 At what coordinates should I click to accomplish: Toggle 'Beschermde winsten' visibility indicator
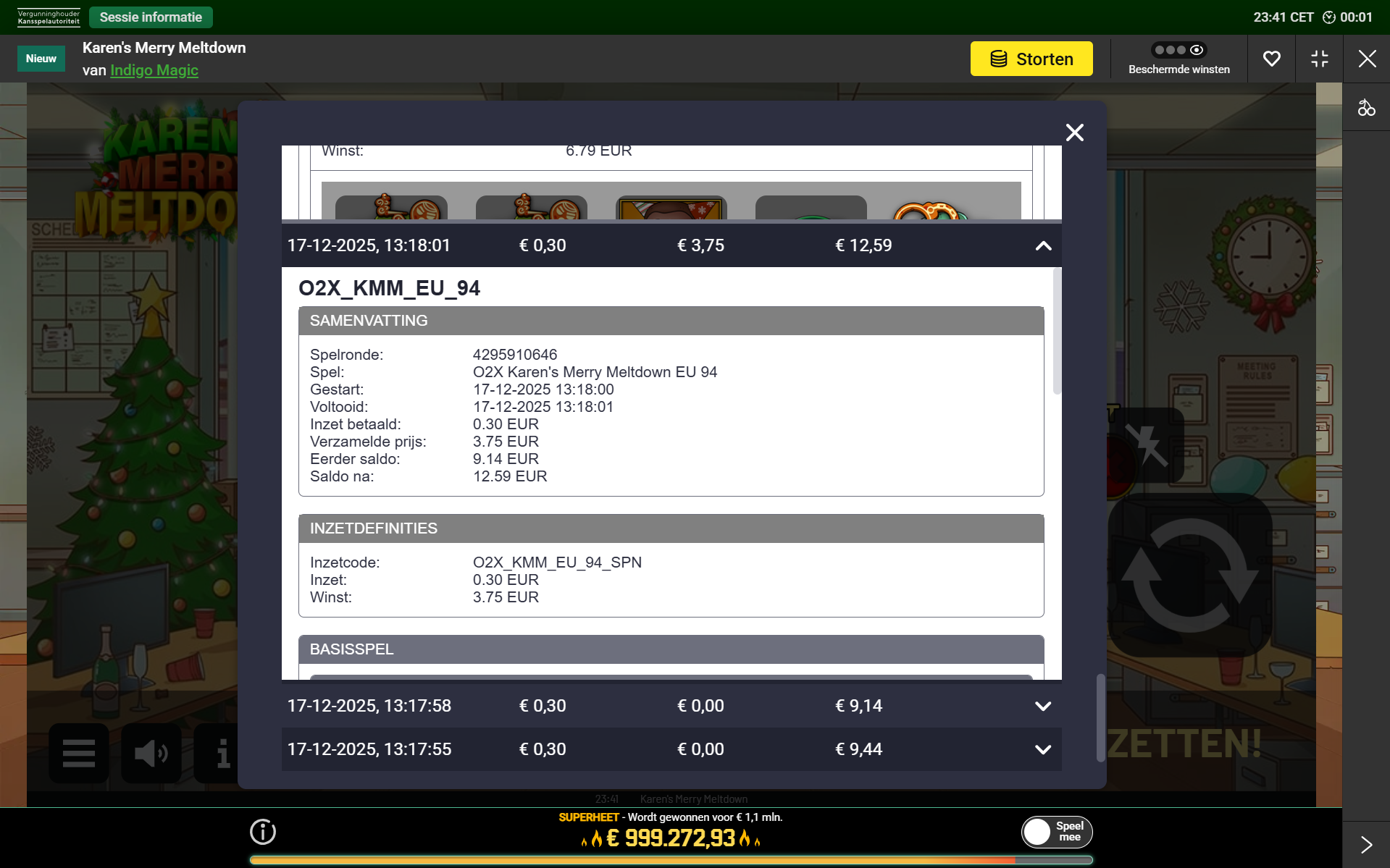coord(1178,51)
